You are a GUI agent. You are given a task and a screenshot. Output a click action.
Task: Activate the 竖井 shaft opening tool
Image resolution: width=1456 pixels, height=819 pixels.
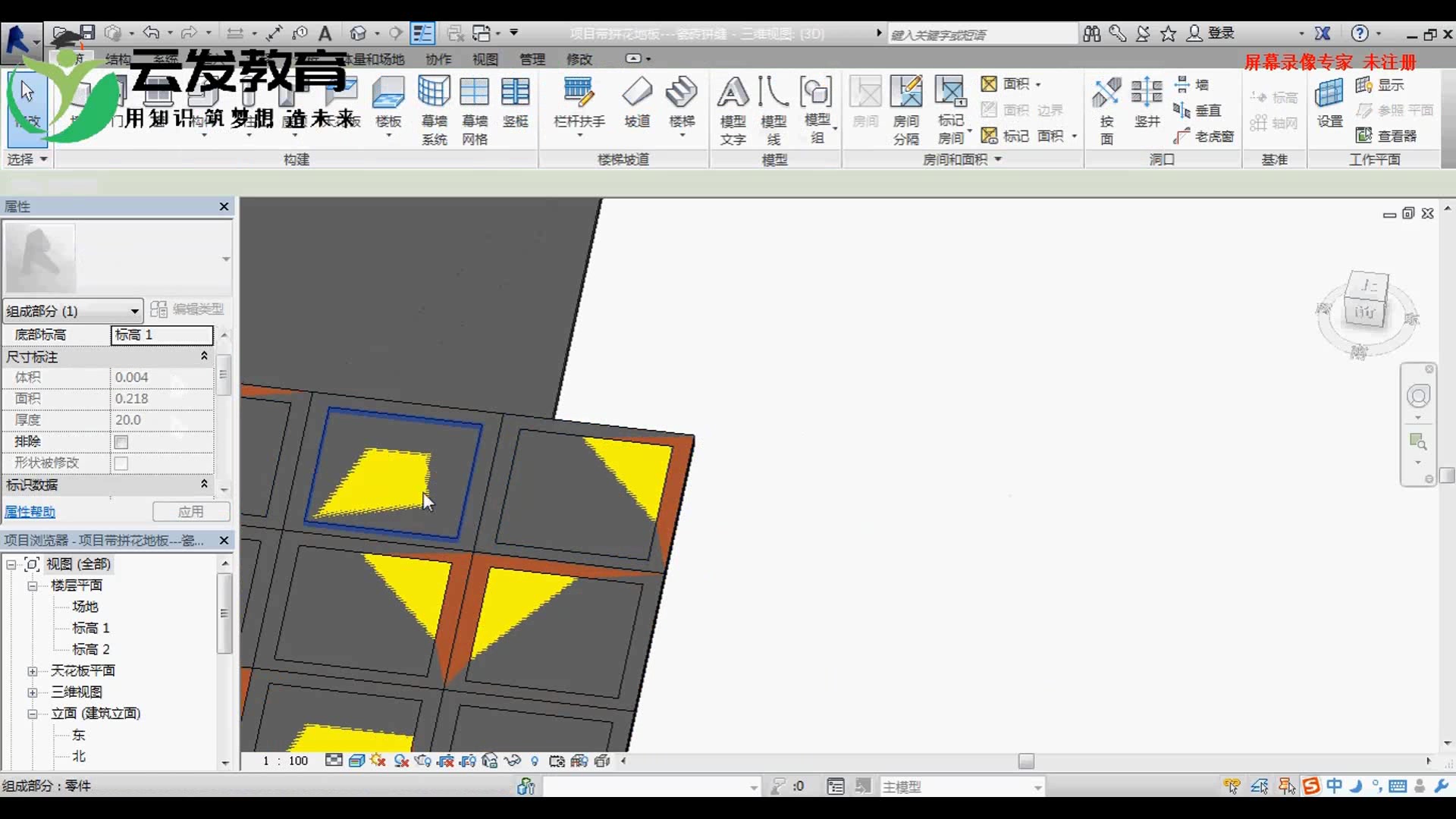(1147, 106)
